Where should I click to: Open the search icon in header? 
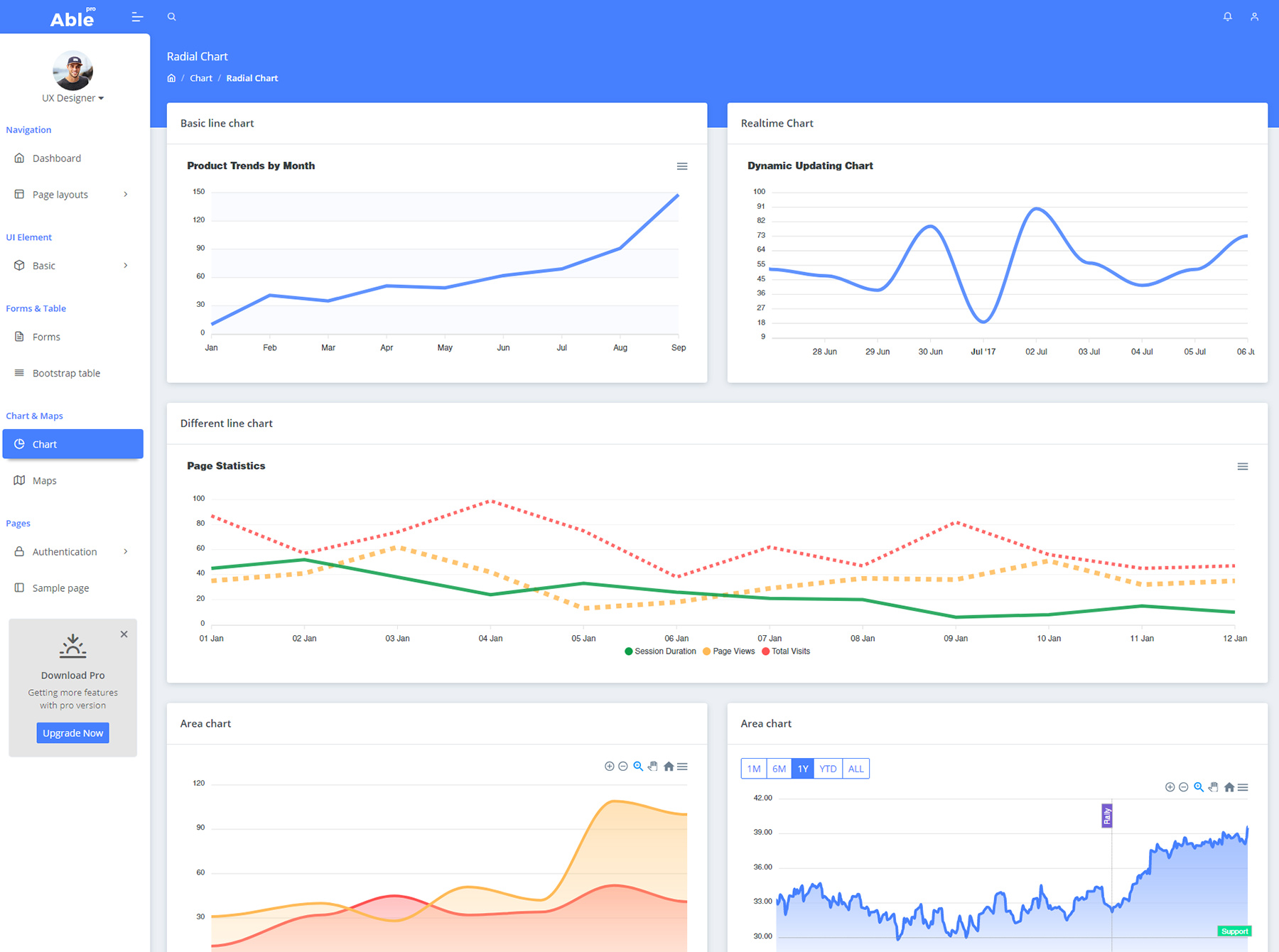tap(171, 17)
